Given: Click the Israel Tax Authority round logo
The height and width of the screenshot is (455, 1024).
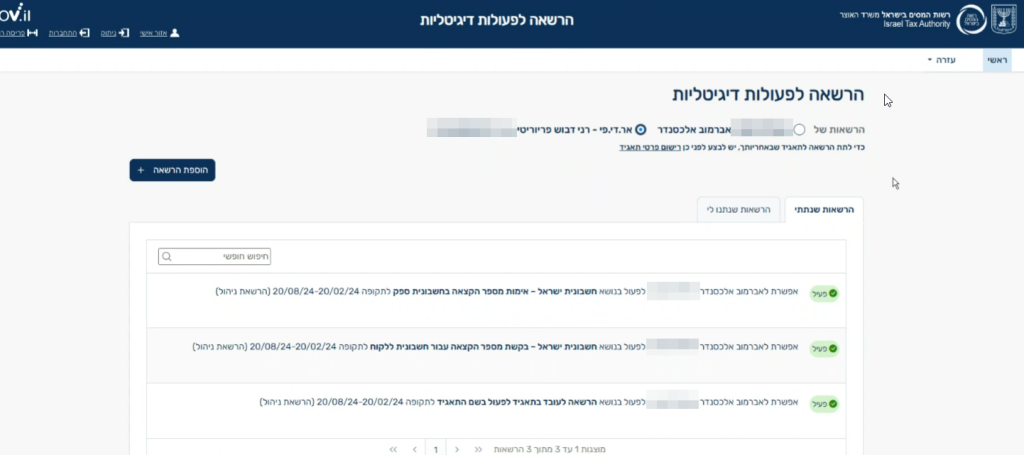Looking at the screenshot, I should coord(971,20).
